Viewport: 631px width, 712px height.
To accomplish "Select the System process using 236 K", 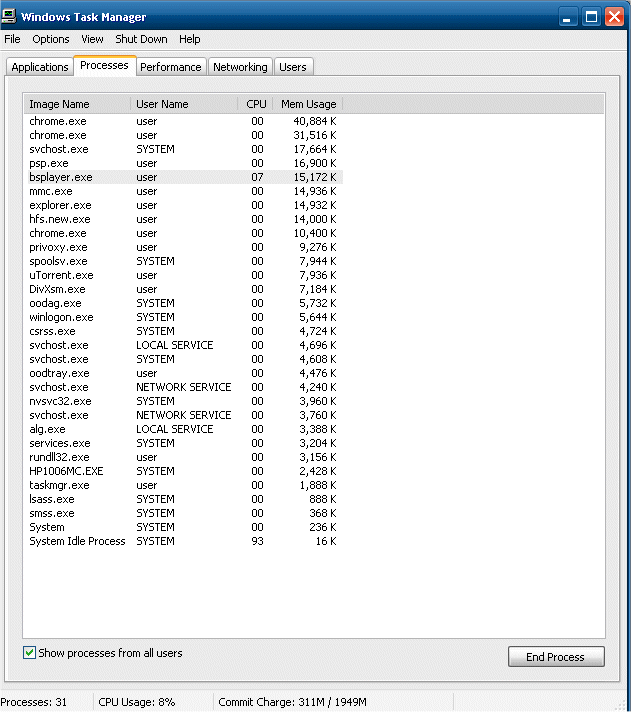I will [183, 527].
